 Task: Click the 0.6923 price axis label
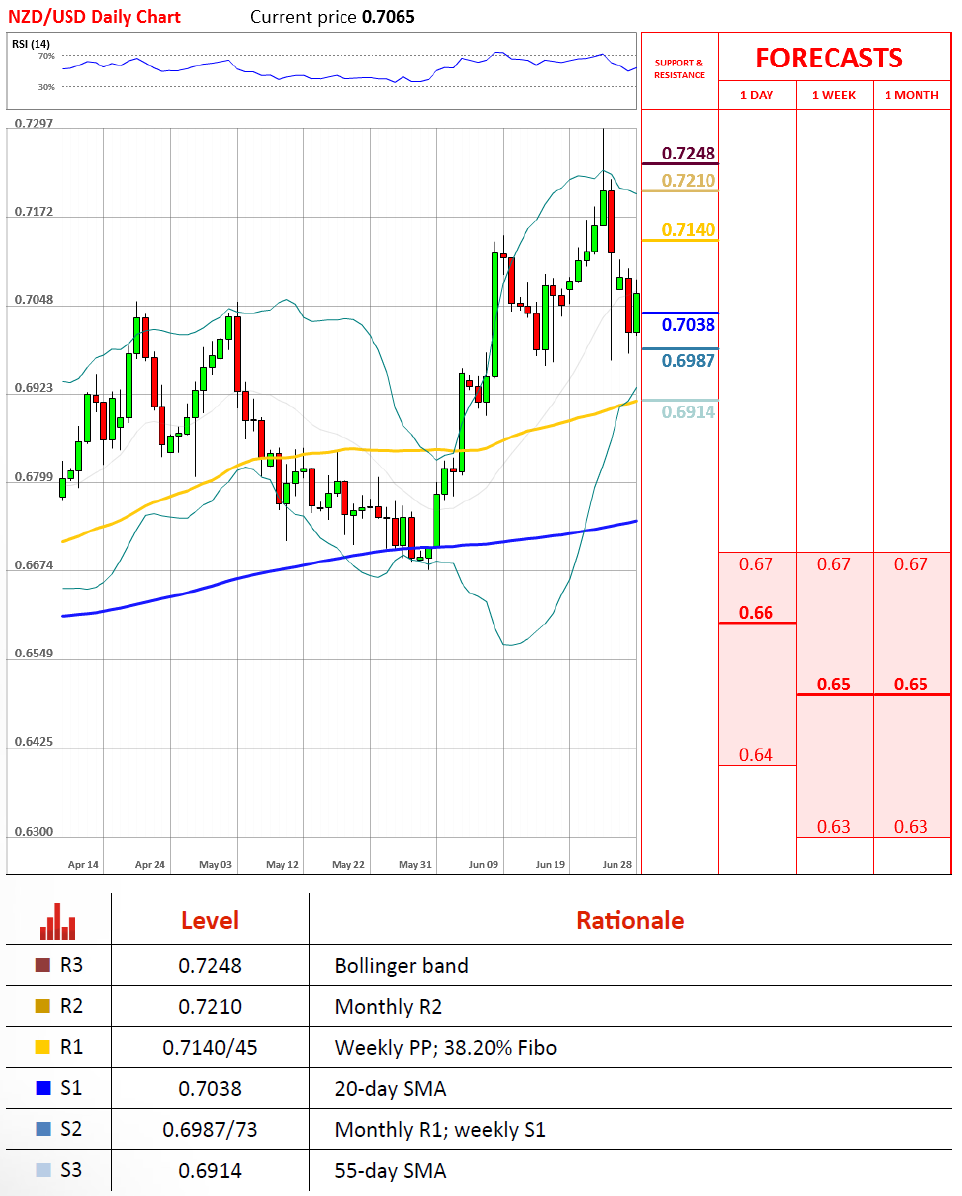coord(34,388)
